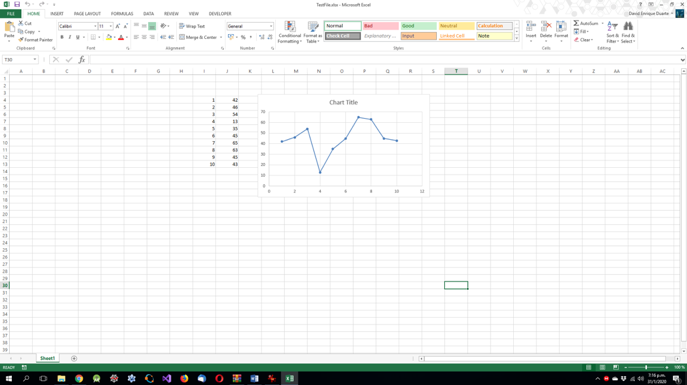The height and width of the screenshot is (385, 687).
Task: Click the zoom slider in status bar
Action: [x=646, y=367]
